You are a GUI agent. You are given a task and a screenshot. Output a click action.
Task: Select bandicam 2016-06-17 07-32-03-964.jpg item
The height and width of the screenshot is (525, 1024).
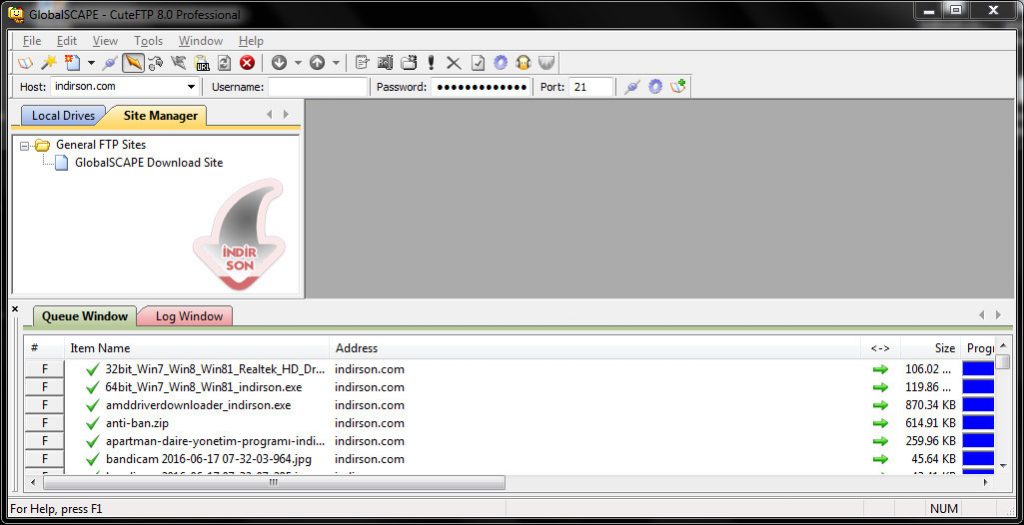click(208, 459)
